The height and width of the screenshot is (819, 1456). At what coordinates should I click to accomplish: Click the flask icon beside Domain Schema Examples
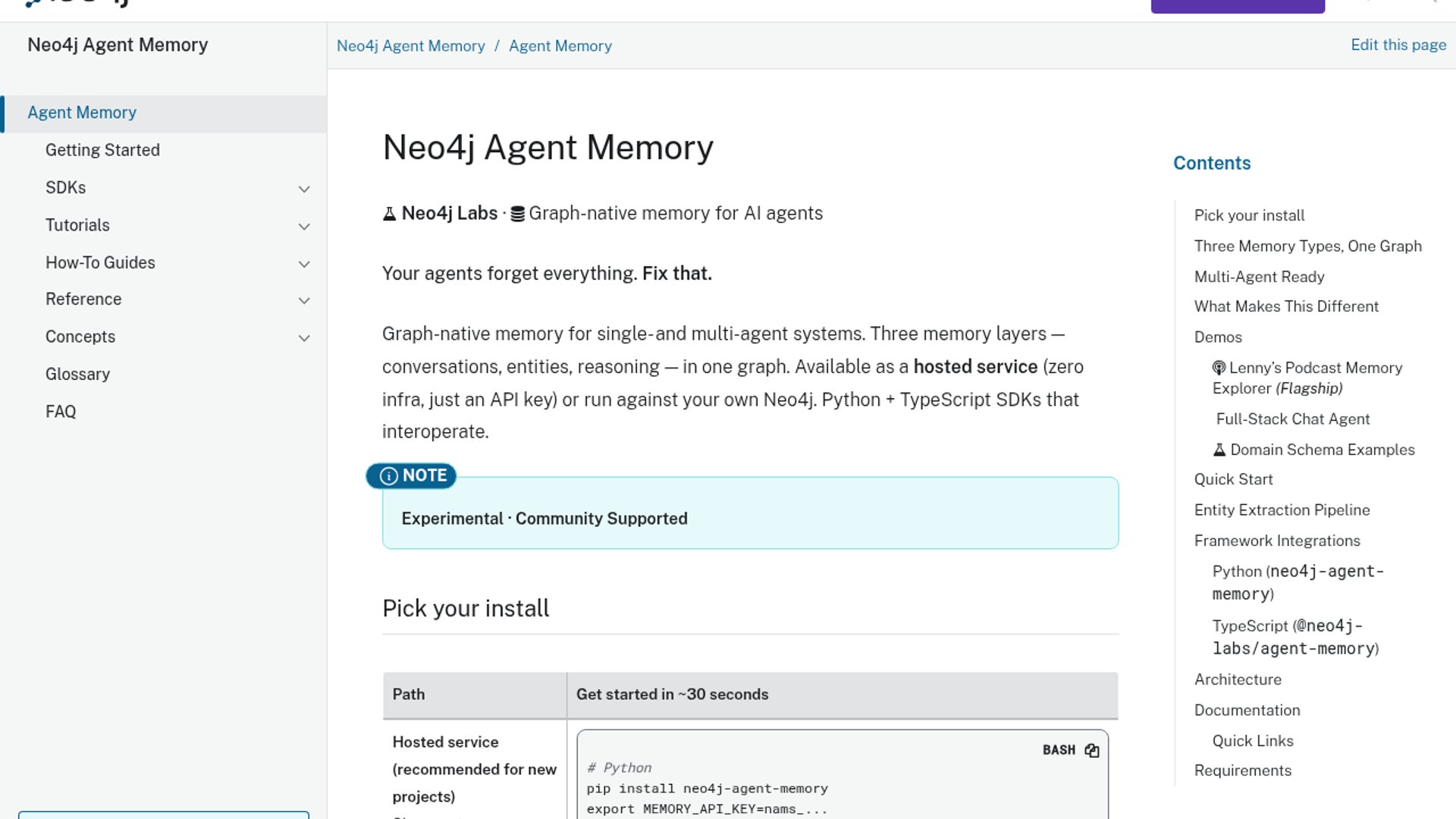(1219, 450)
